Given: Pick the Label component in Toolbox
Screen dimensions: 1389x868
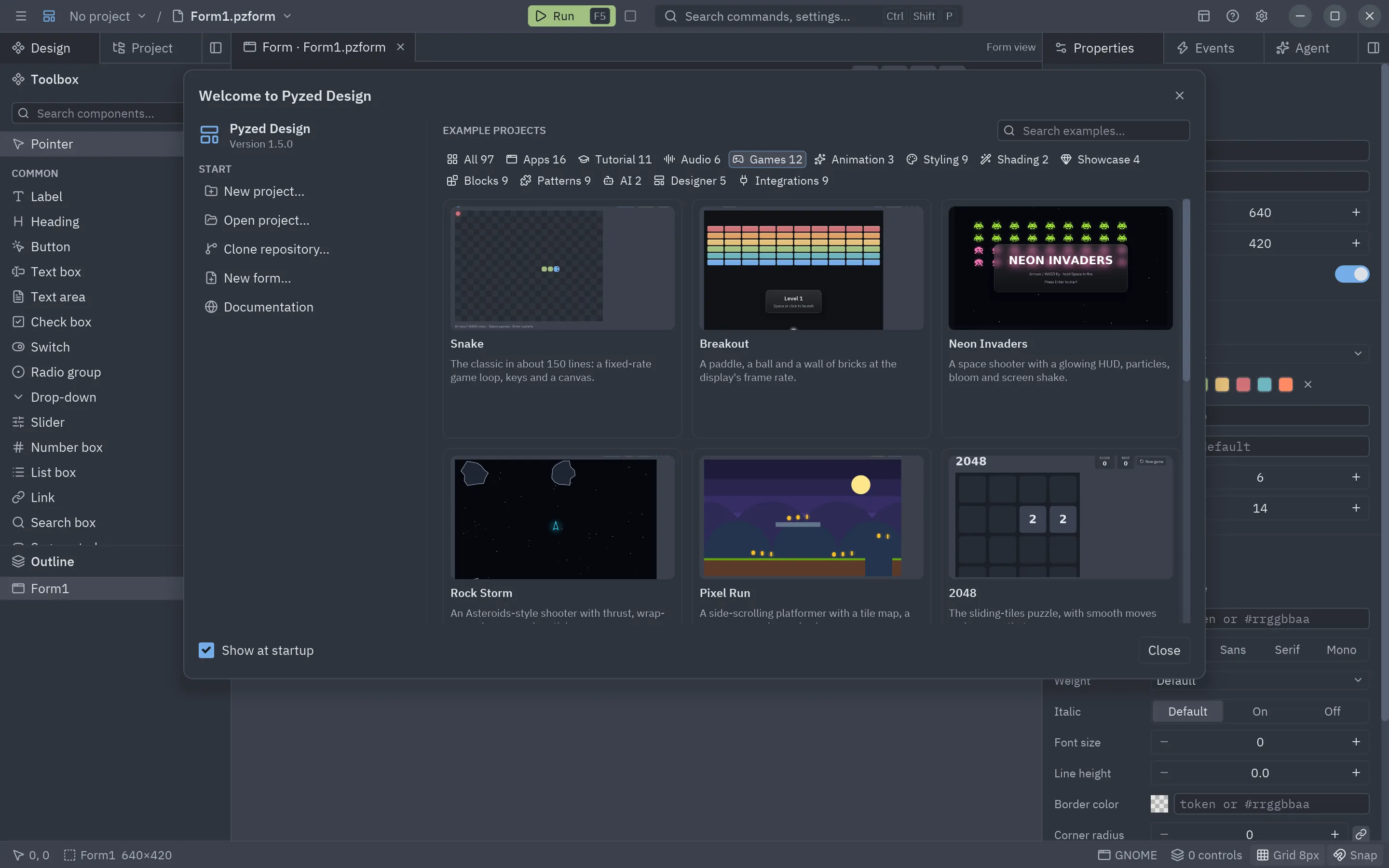Looking at the screenshot, I should pyautogui.click(x=92, y=196).
